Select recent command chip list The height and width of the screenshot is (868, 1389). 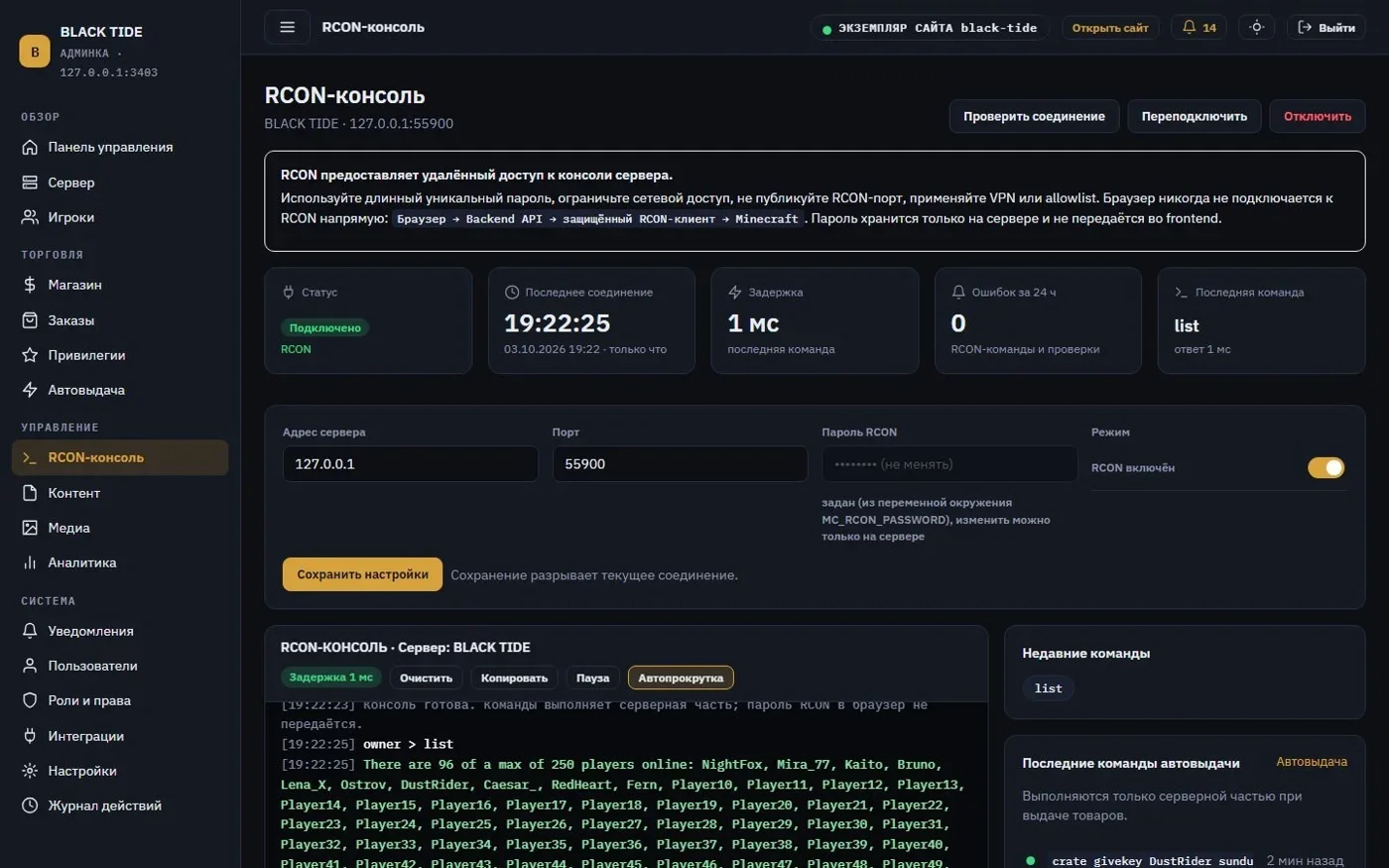pyautogui.click(x=1048, y=688)
